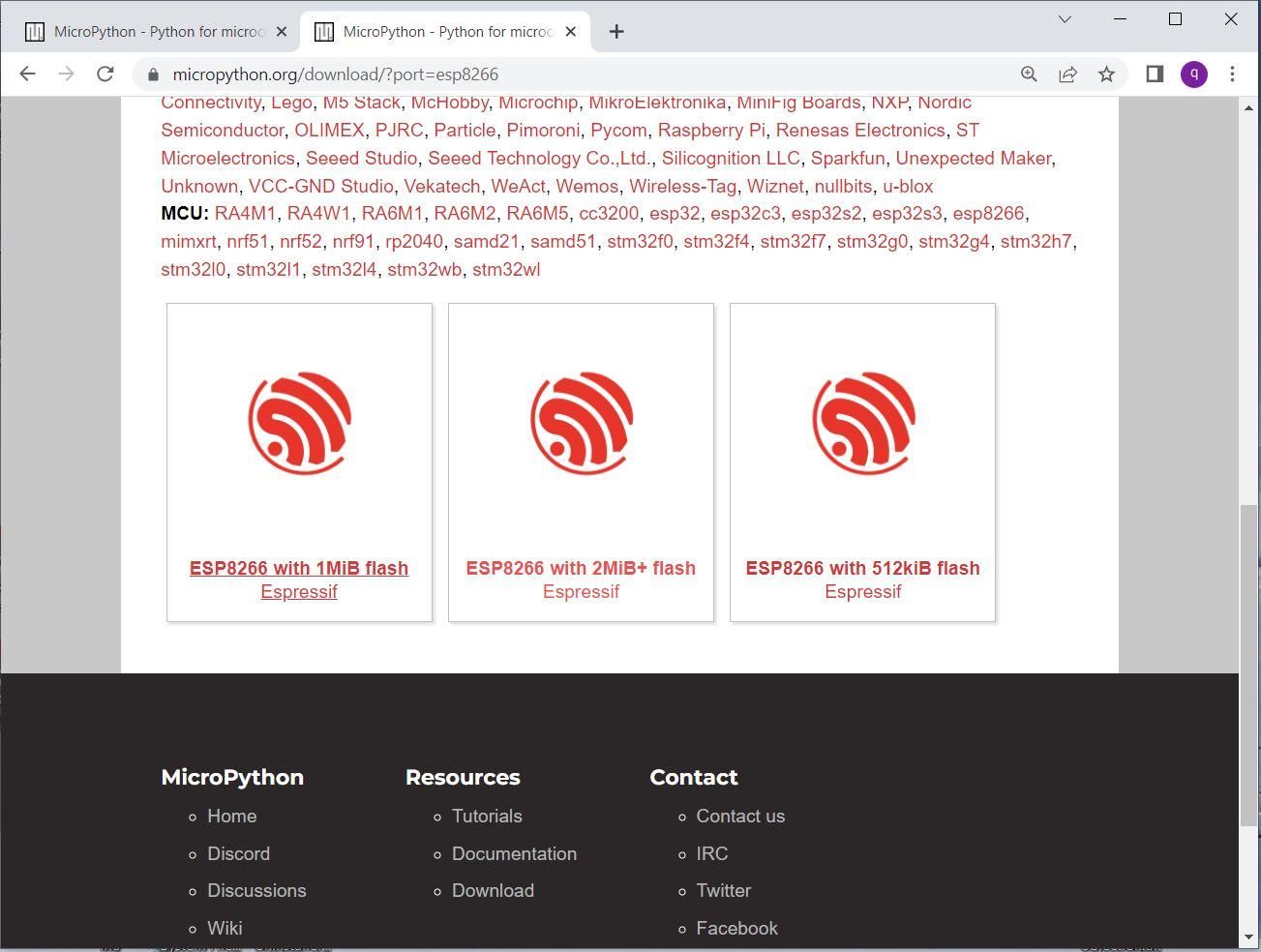The height and width of the screenshot is (952, 1261).
Task: Open the Contact us link
Action: point(740,816)
